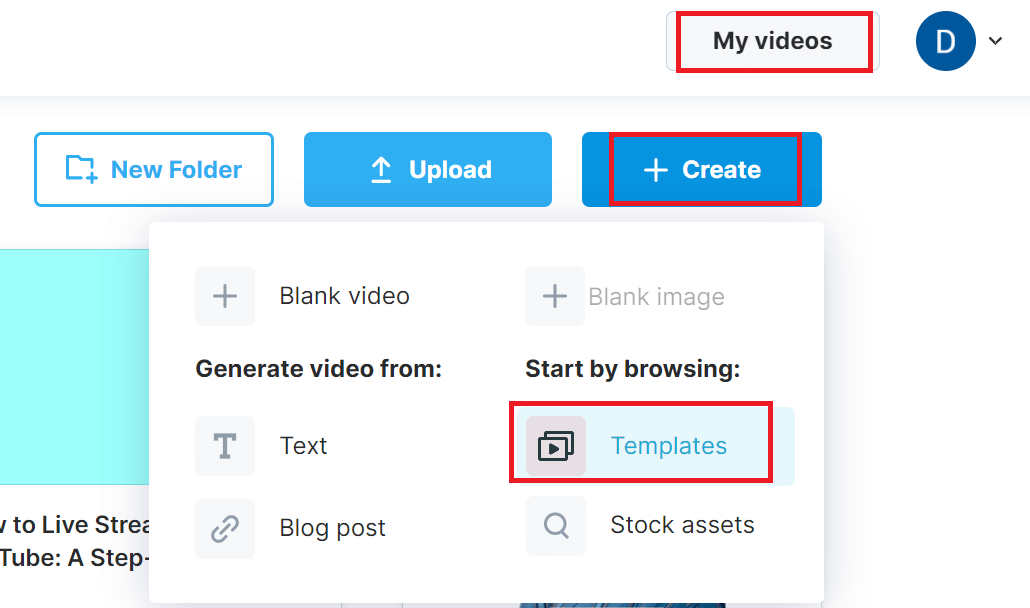Image resolution: width=1030 pixels, height=608 pixels.
Task: Click the upload arrow icon
Action: click(x=381, y=170)
